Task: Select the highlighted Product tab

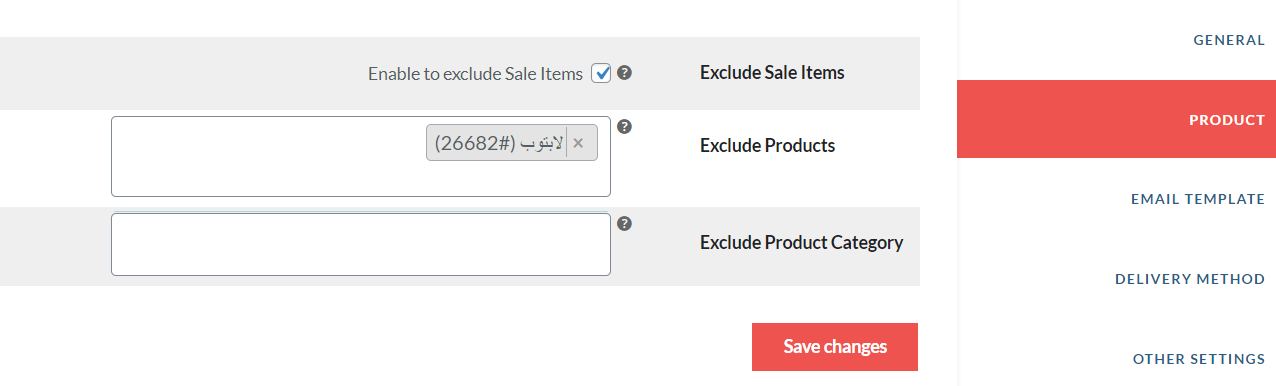Action: tap(1116, 119)
